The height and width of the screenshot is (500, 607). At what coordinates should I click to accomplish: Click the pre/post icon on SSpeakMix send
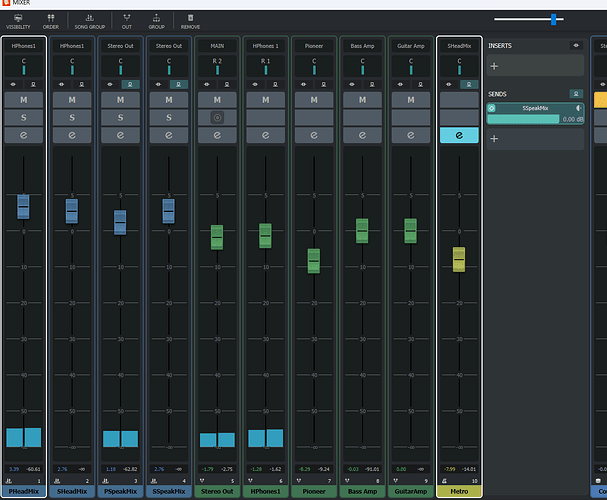(x=579, y=108)
